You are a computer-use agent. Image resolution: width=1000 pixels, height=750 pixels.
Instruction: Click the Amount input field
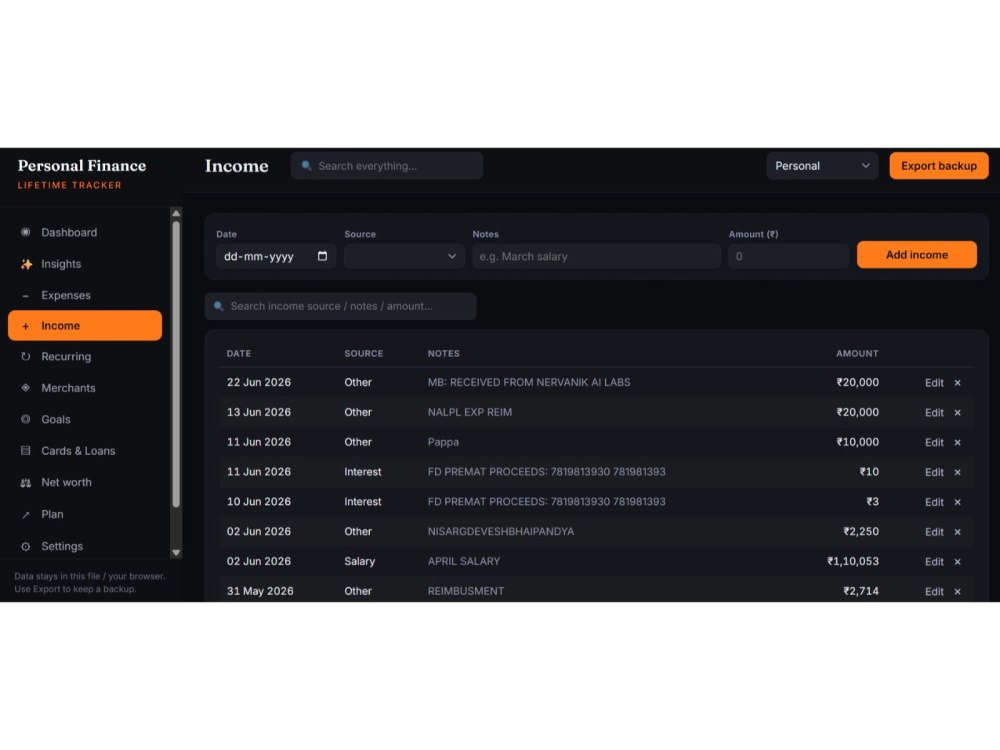coord(789,256)
